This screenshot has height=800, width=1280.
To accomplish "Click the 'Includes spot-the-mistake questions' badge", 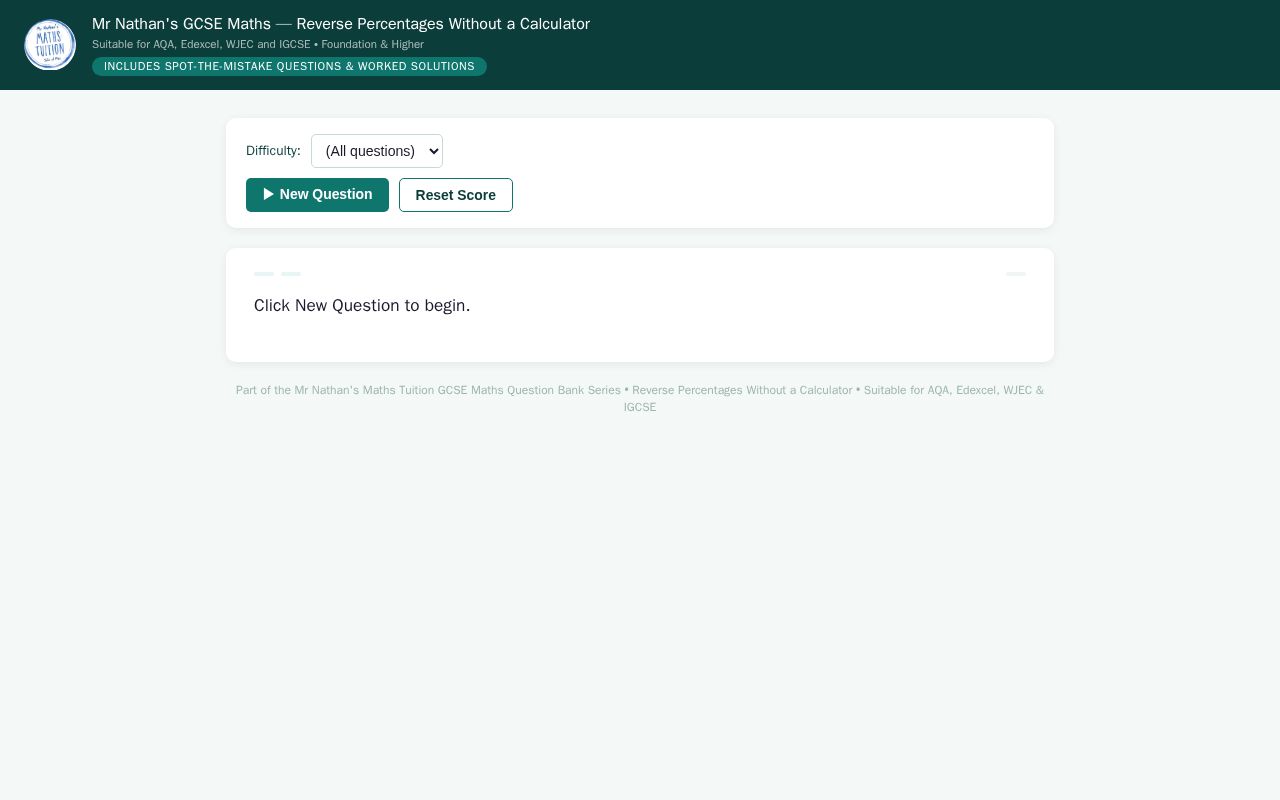I will 289,66.
